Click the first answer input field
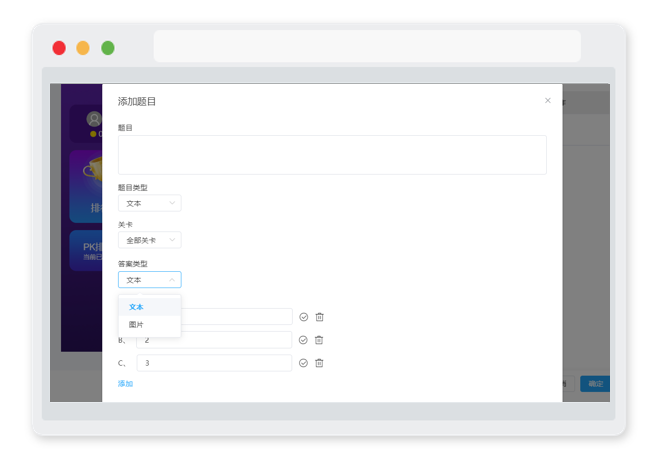 point(237,316)
